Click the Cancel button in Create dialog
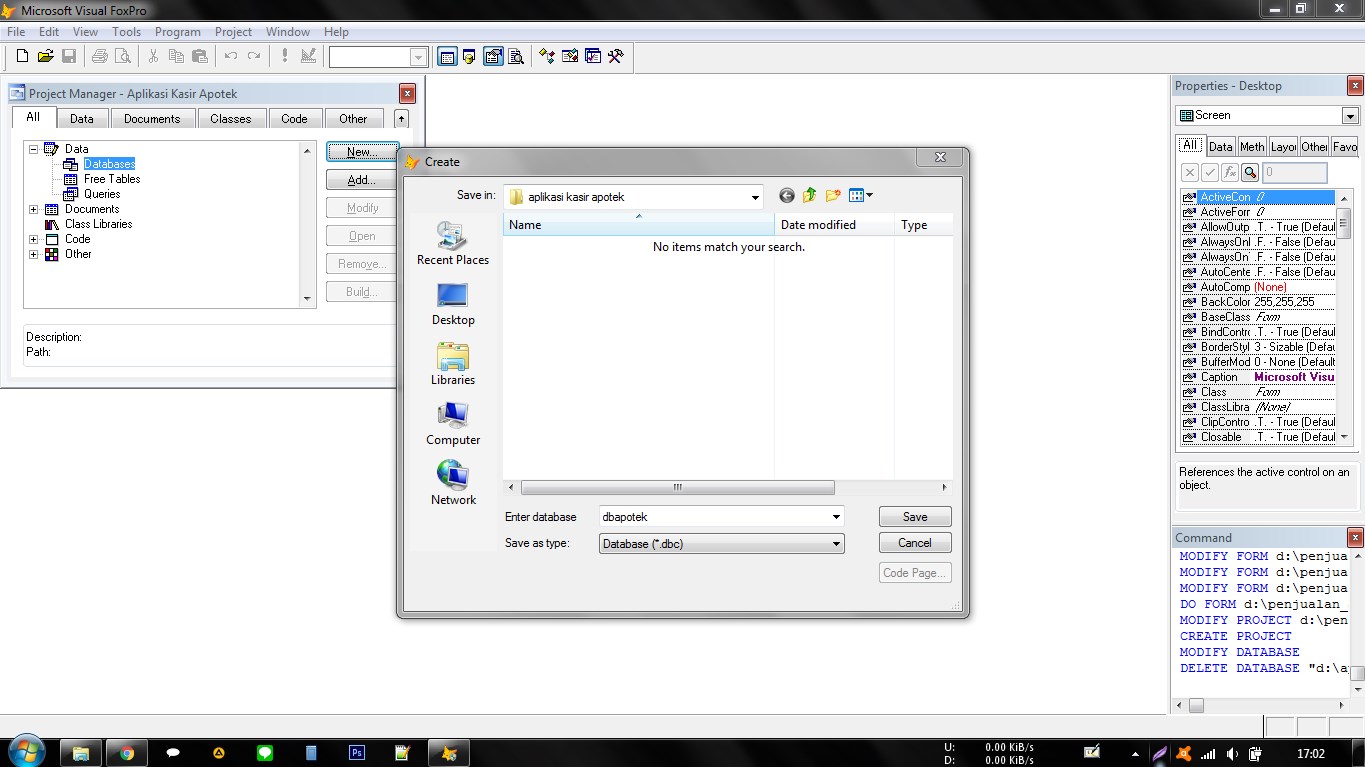 (915, 543)
